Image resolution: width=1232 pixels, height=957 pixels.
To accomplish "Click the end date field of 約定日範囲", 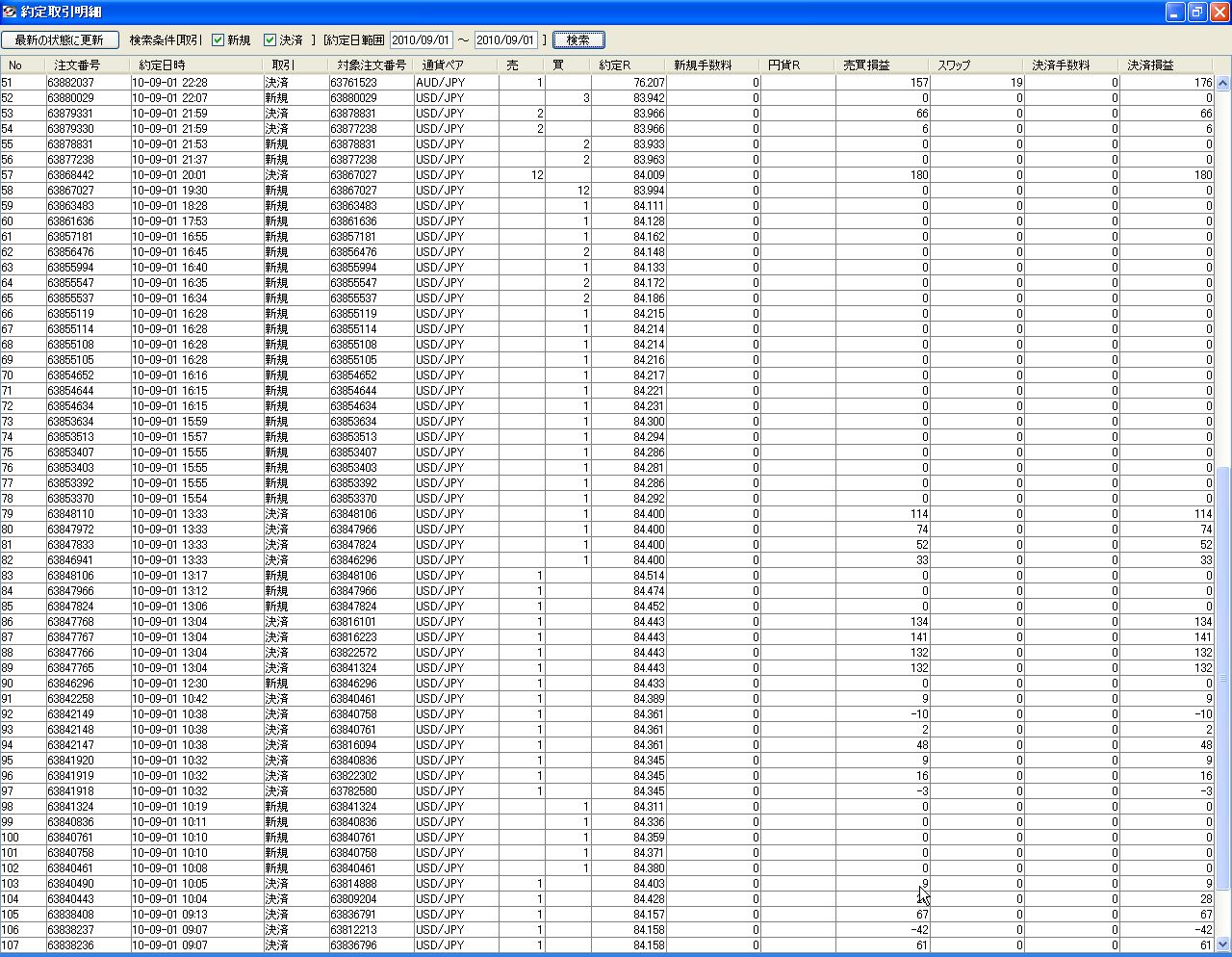I will (x=505, y=40).
